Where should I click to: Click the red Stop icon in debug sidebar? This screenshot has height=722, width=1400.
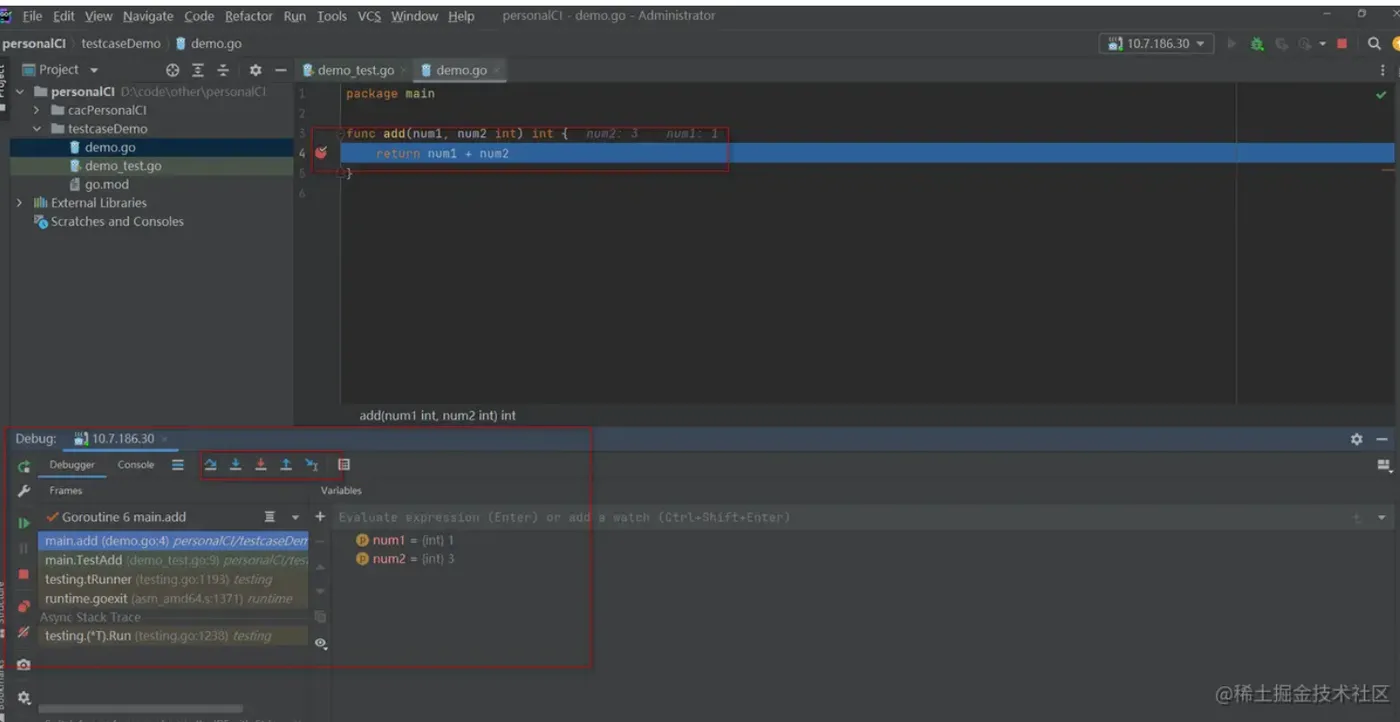(x=24, y=575)
